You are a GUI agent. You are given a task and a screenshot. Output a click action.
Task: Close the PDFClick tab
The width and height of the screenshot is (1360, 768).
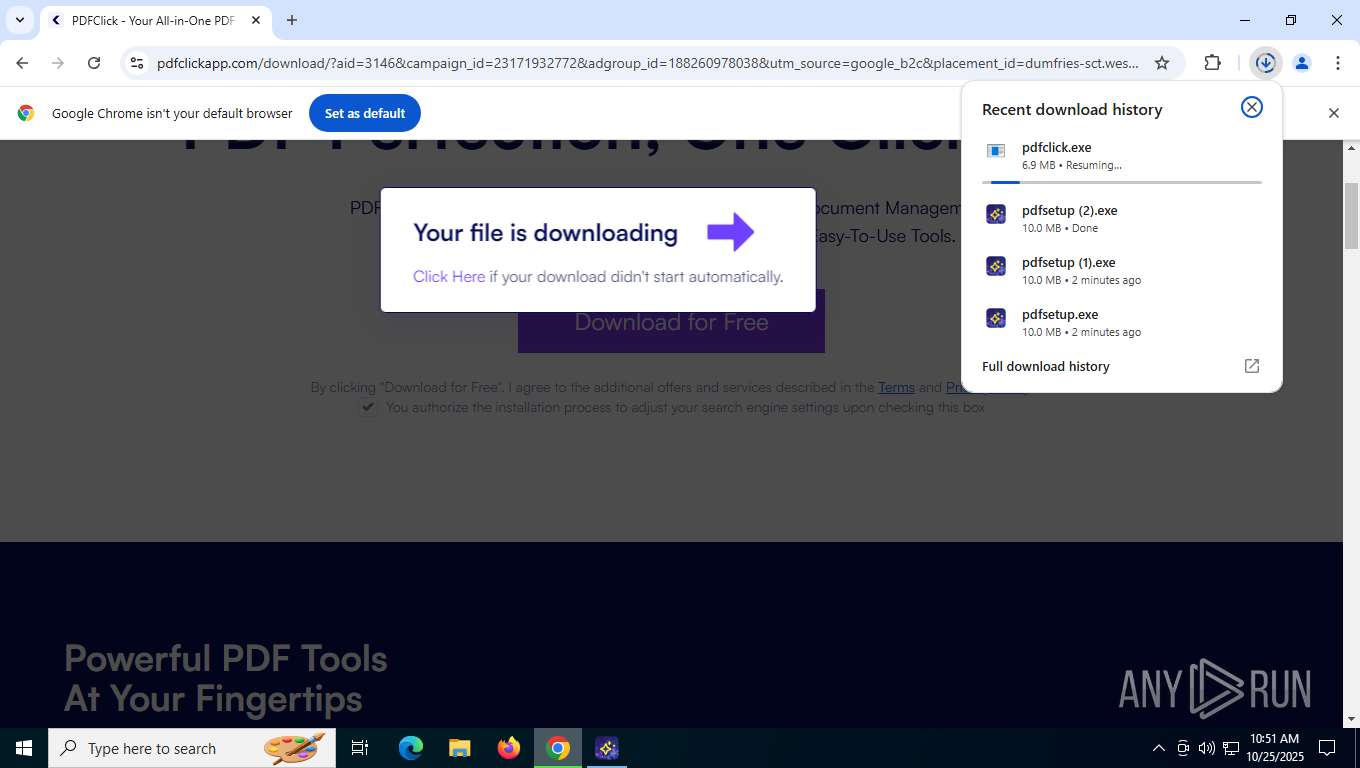[256, 20]
